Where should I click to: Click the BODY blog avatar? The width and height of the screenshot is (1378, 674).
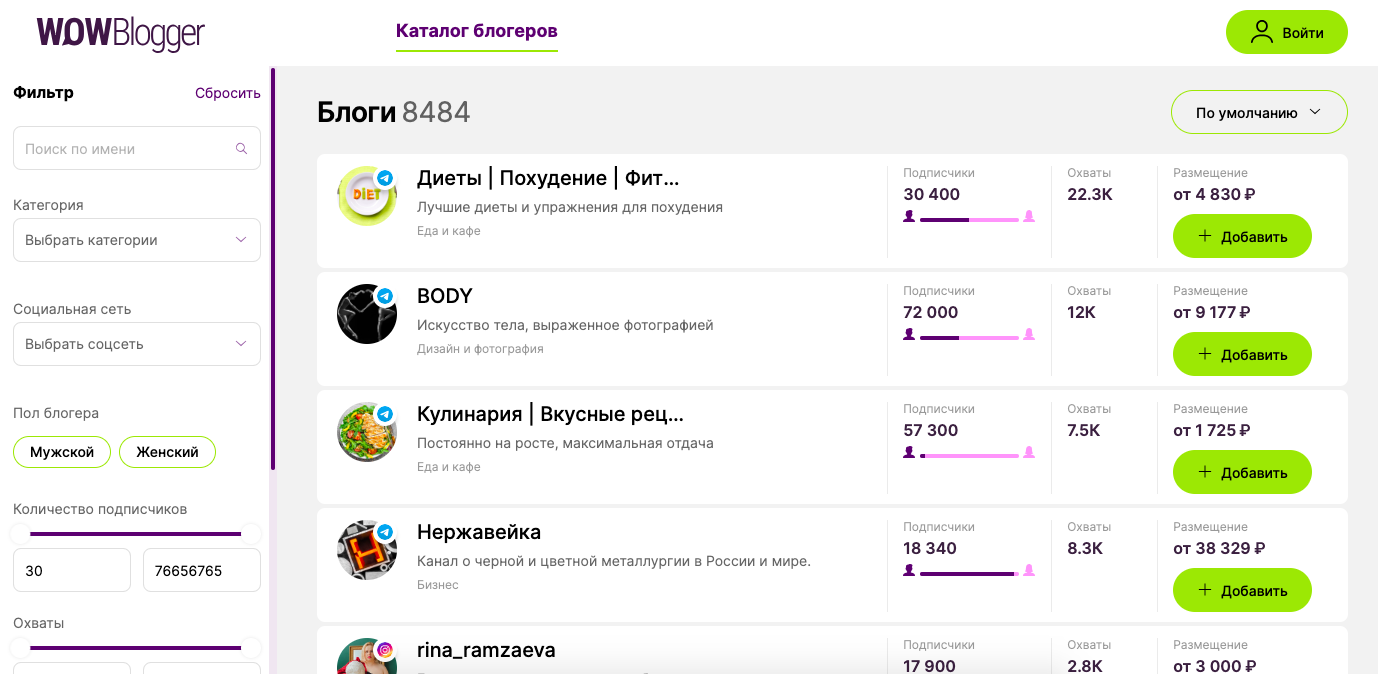point(366,314)
